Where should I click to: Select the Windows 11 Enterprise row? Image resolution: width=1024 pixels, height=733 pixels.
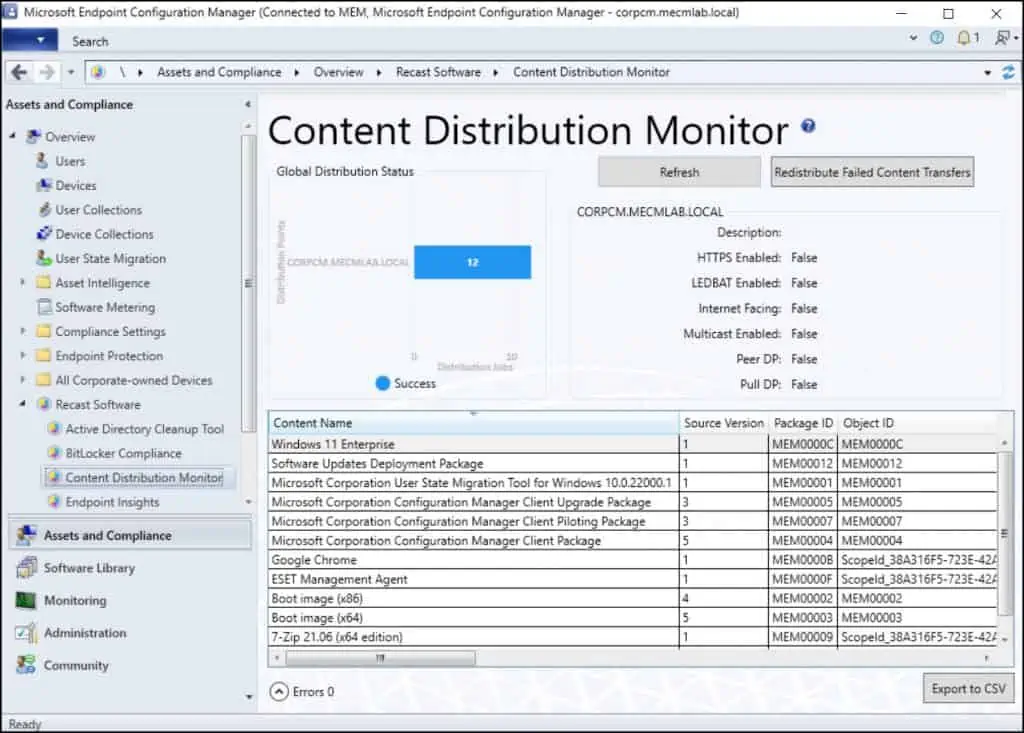click(x=632, y=444)
